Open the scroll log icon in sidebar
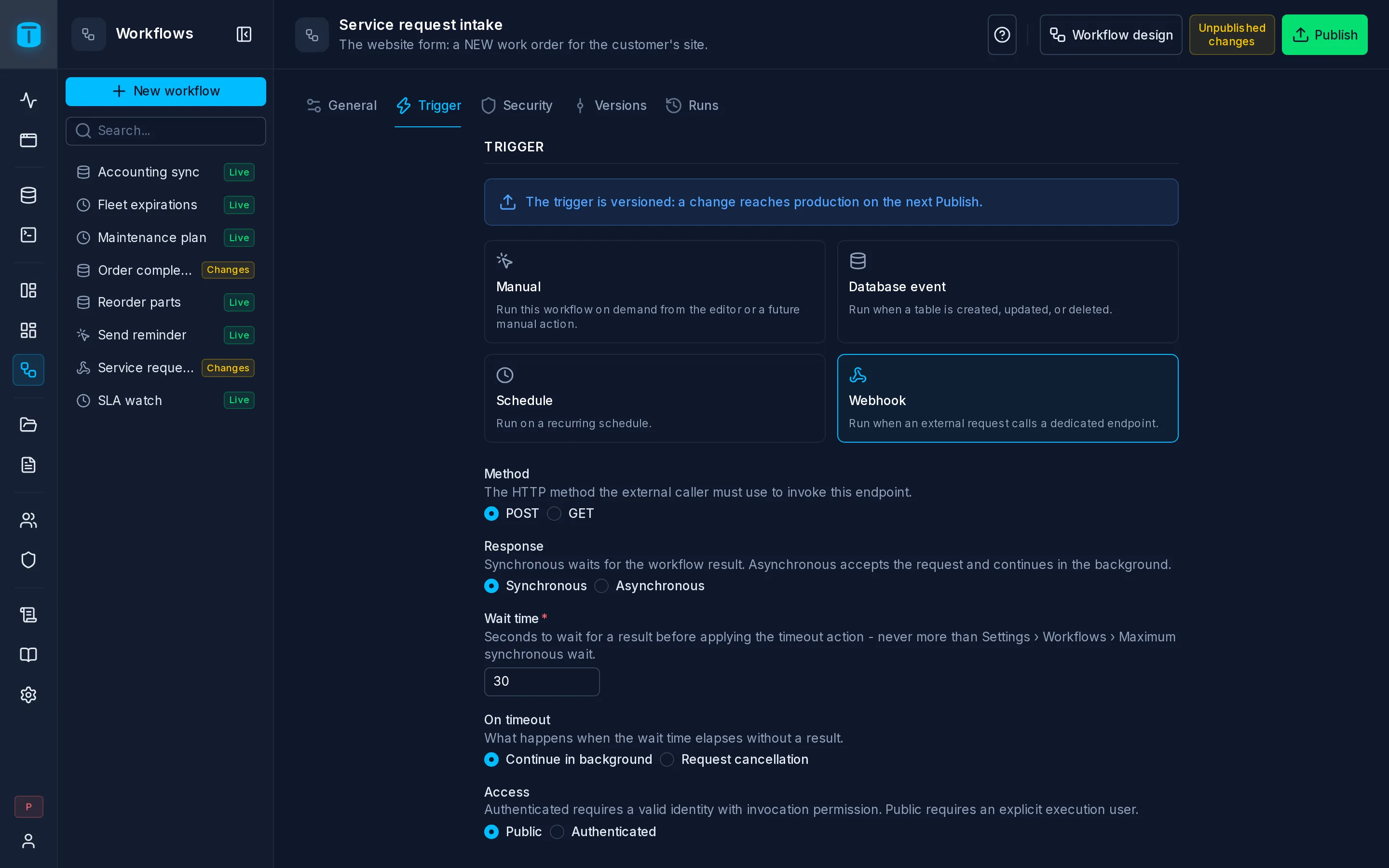The image size is (1389, 868). 28,615
